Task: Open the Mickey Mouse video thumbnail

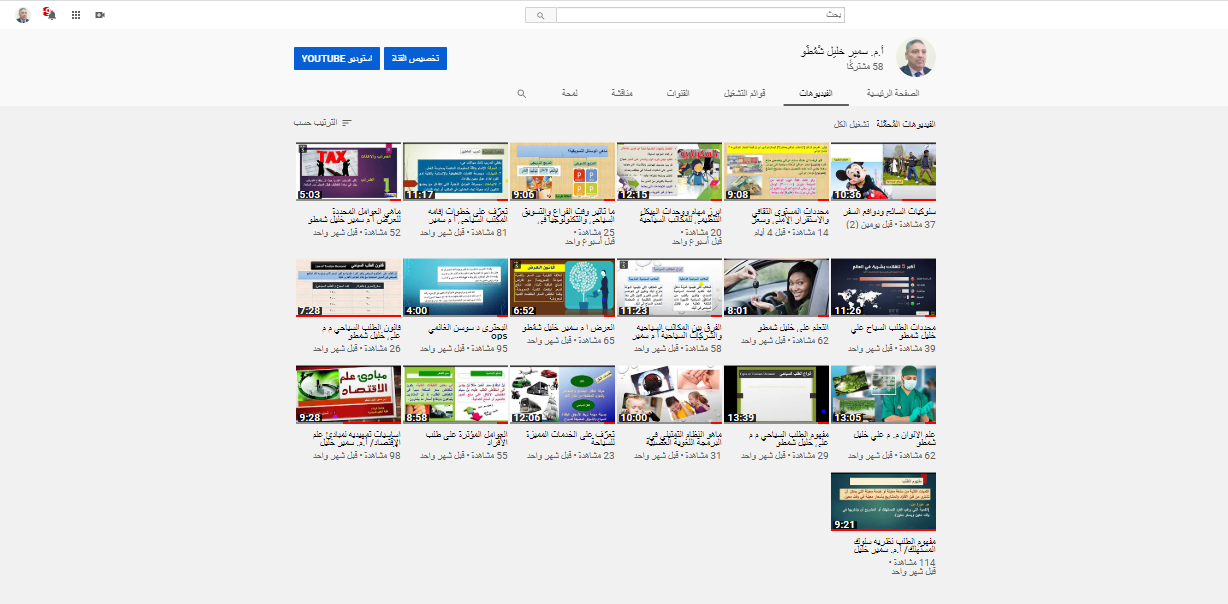Action: 883,171
